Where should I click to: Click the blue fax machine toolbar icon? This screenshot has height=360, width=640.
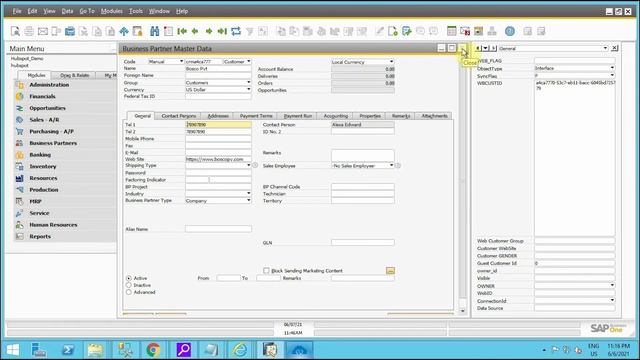click(70, 31)
